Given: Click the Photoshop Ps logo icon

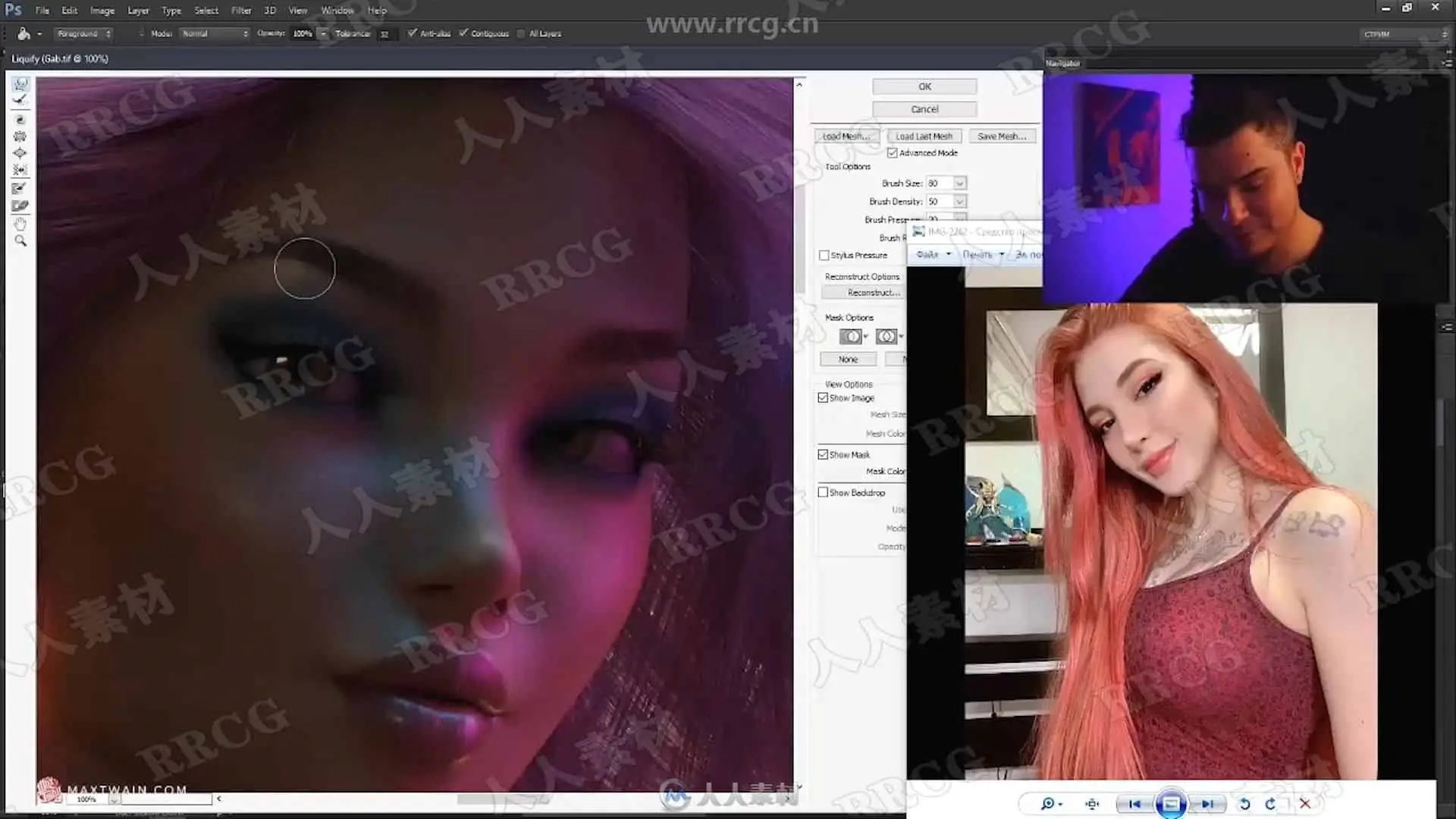Looking at the screenshot, I should (13, 10).
